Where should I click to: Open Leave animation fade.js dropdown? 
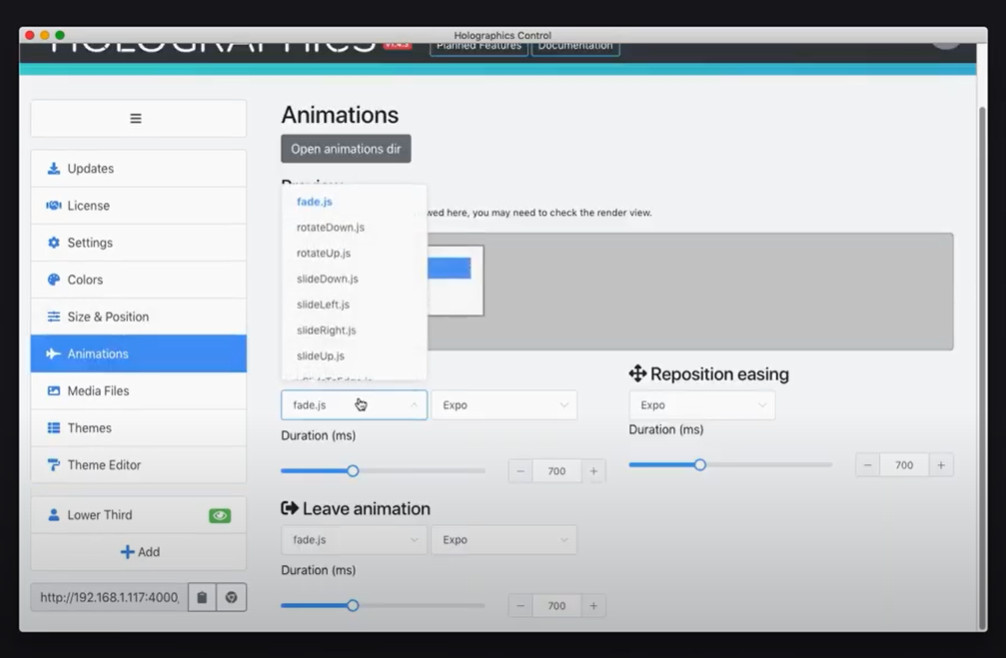click(x=354, y=540)
